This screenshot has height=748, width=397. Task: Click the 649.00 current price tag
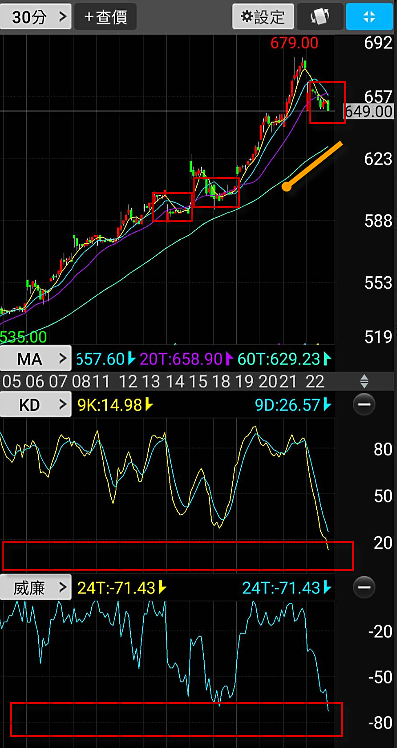coord(369,112)
